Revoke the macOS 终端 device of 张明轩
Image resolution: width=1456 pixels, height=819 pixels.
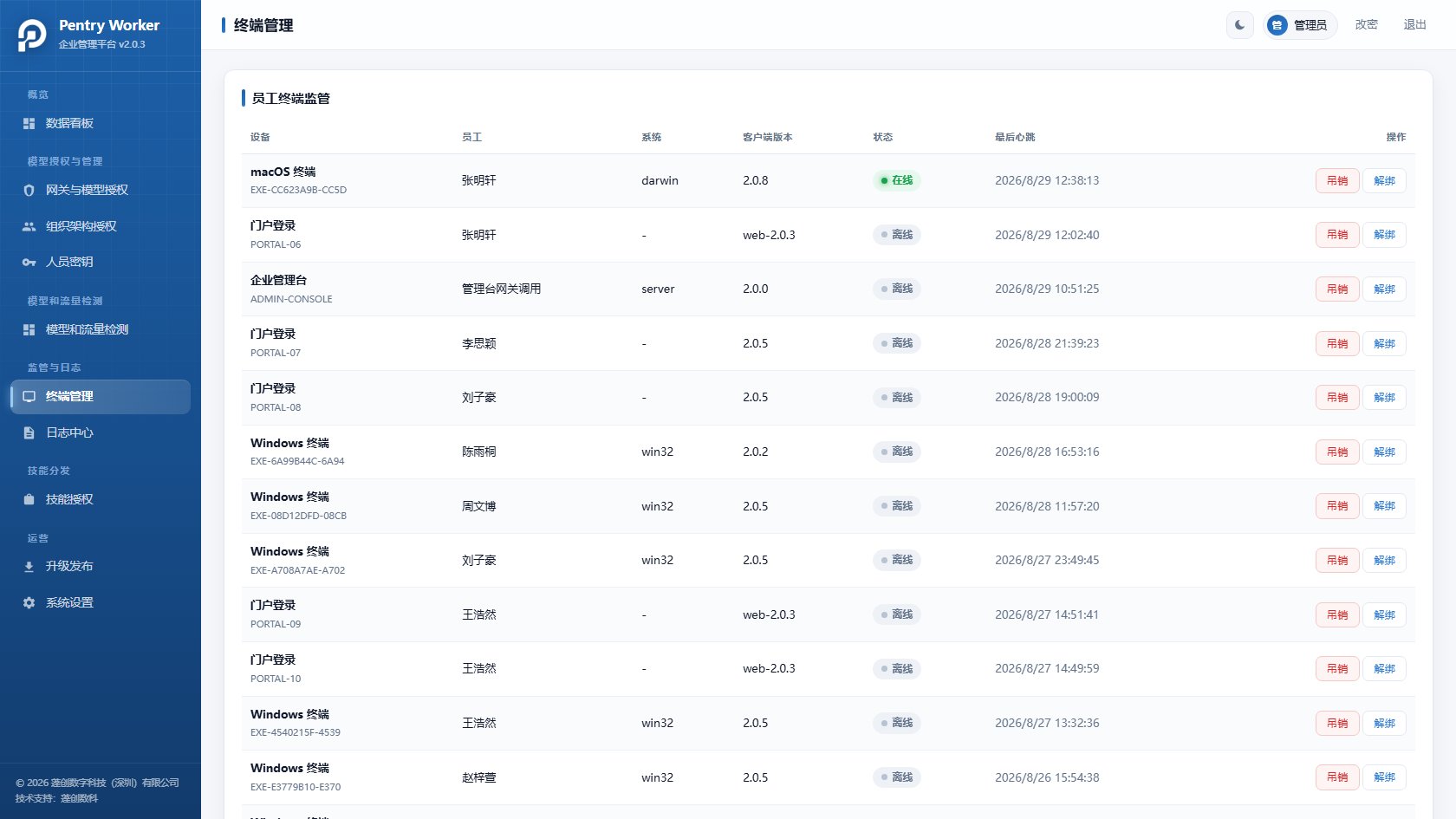click(1337, 181)
